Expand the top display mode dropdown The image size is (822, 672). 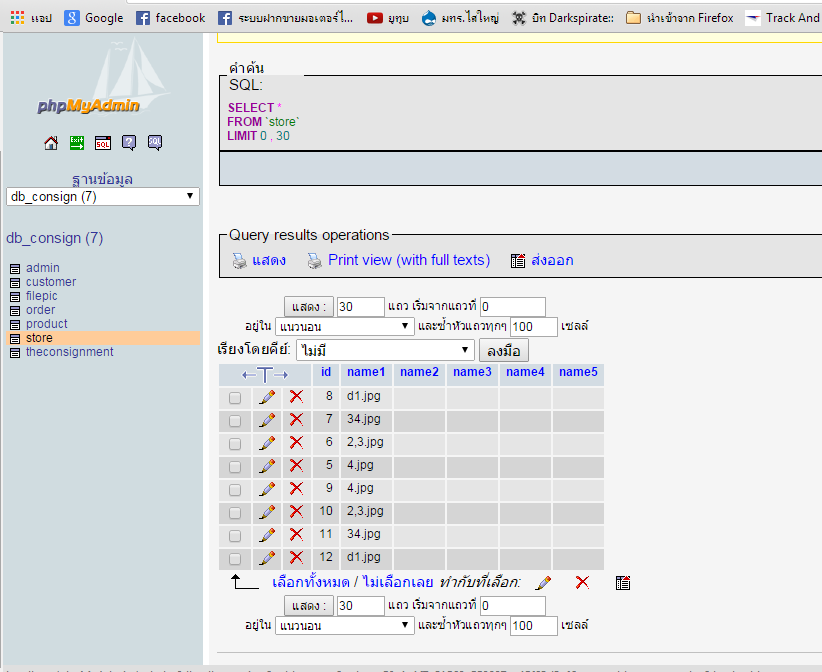(344, 326)
